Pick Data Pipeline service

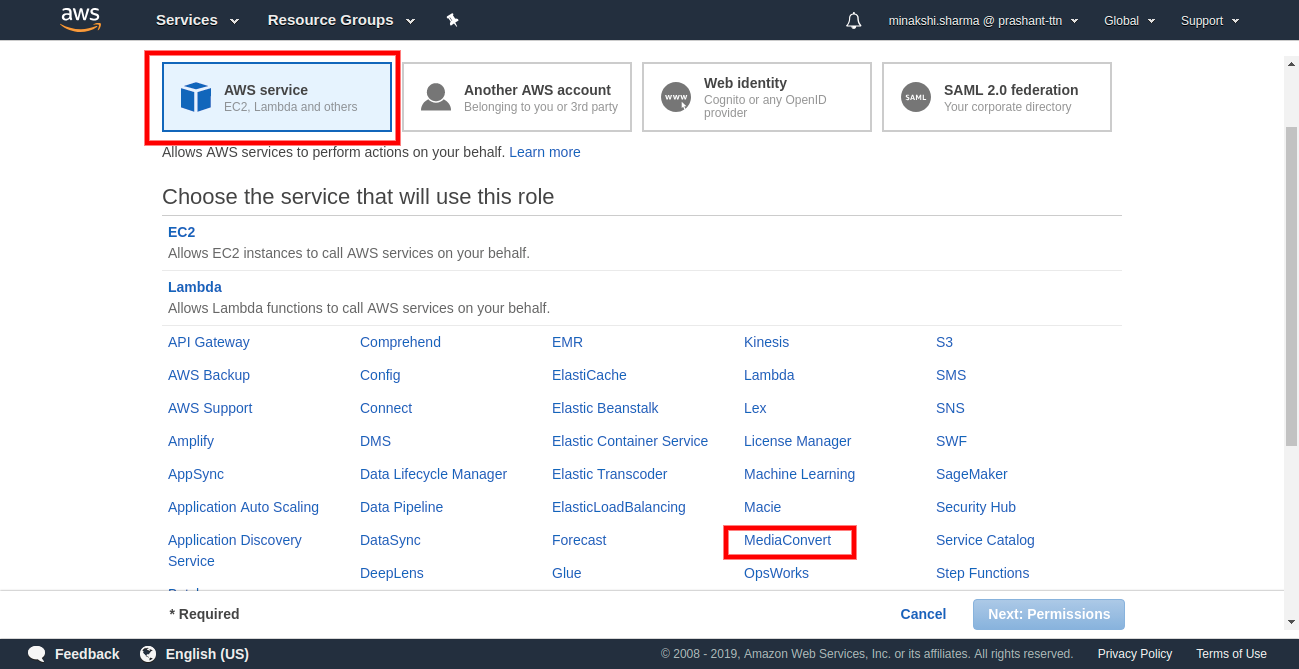(401, 507)
